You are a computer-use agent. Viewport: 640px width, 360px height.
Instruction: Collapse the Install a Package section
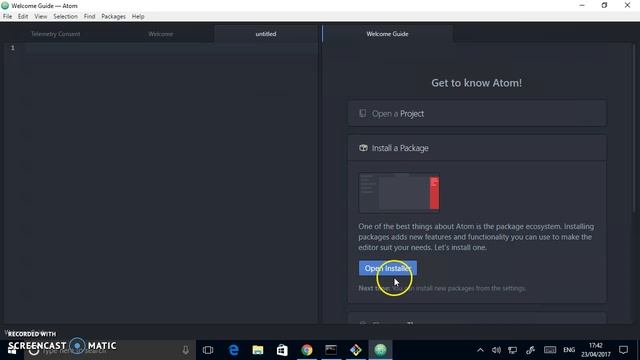(x=477, y=148)
